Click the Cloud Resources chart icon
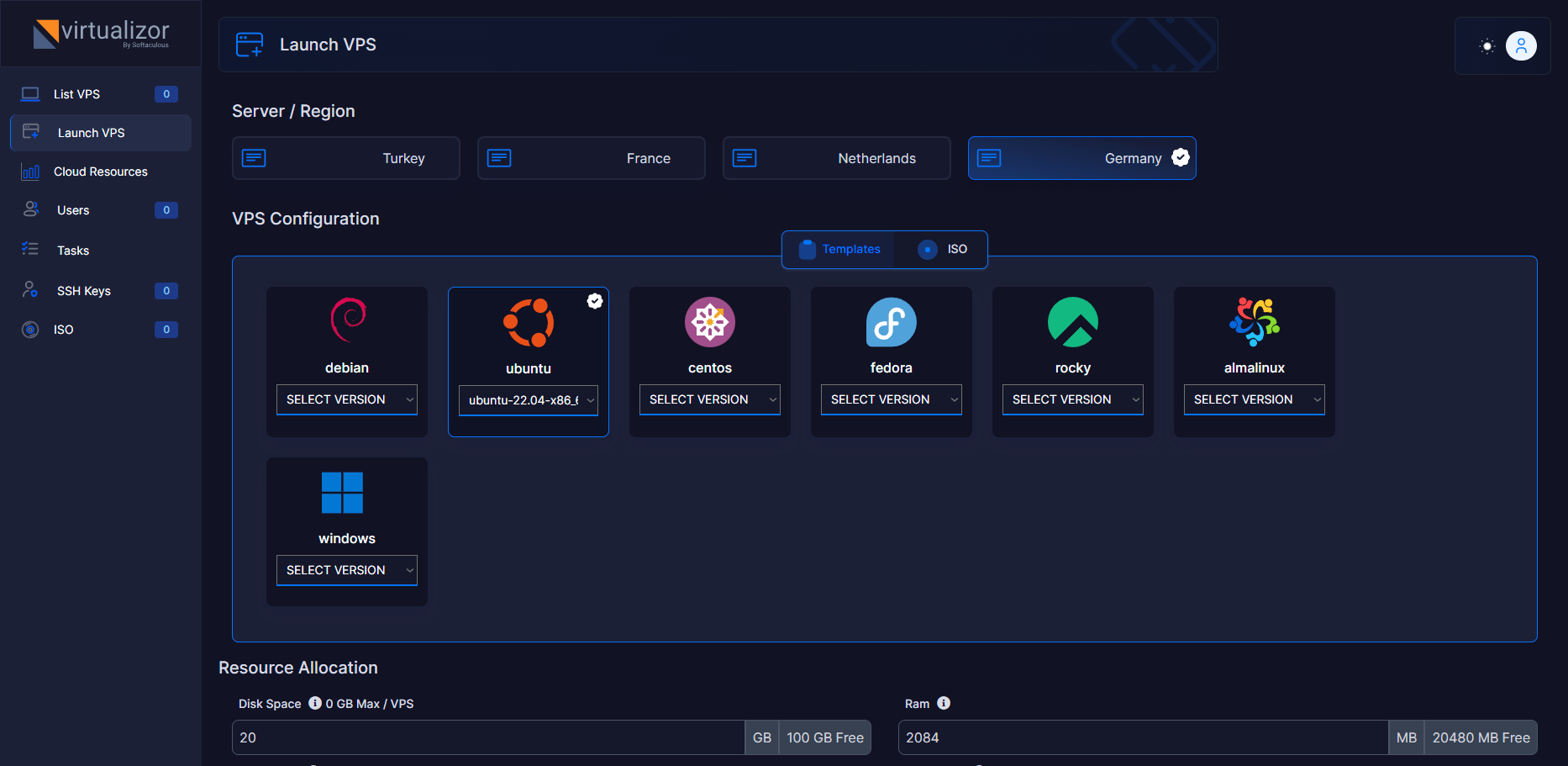The image size is (1568, 766). click(x=30, y=172)
